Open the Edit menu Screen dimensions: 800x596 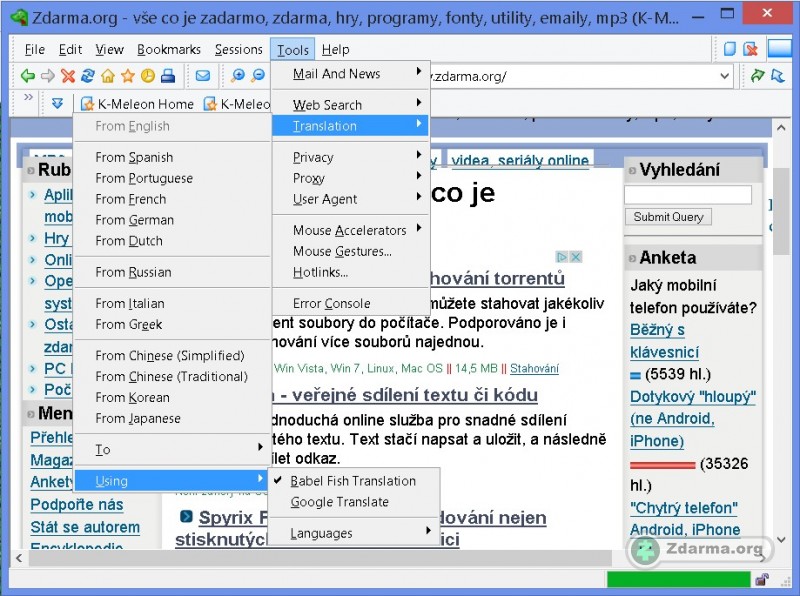click(70, 49)
